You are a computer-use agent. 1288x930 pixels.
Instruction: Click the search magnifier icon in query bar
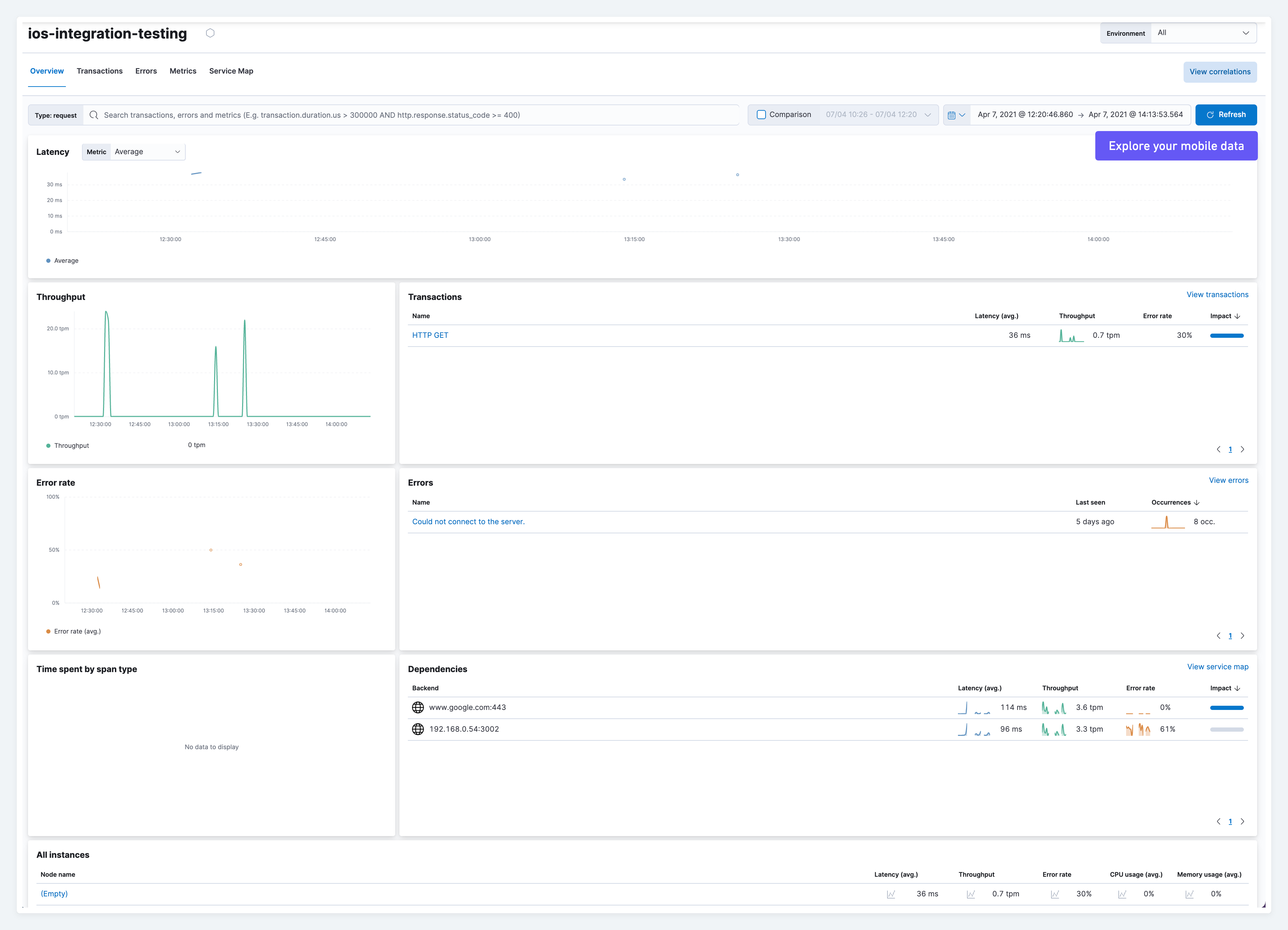(x=94, y=115)
